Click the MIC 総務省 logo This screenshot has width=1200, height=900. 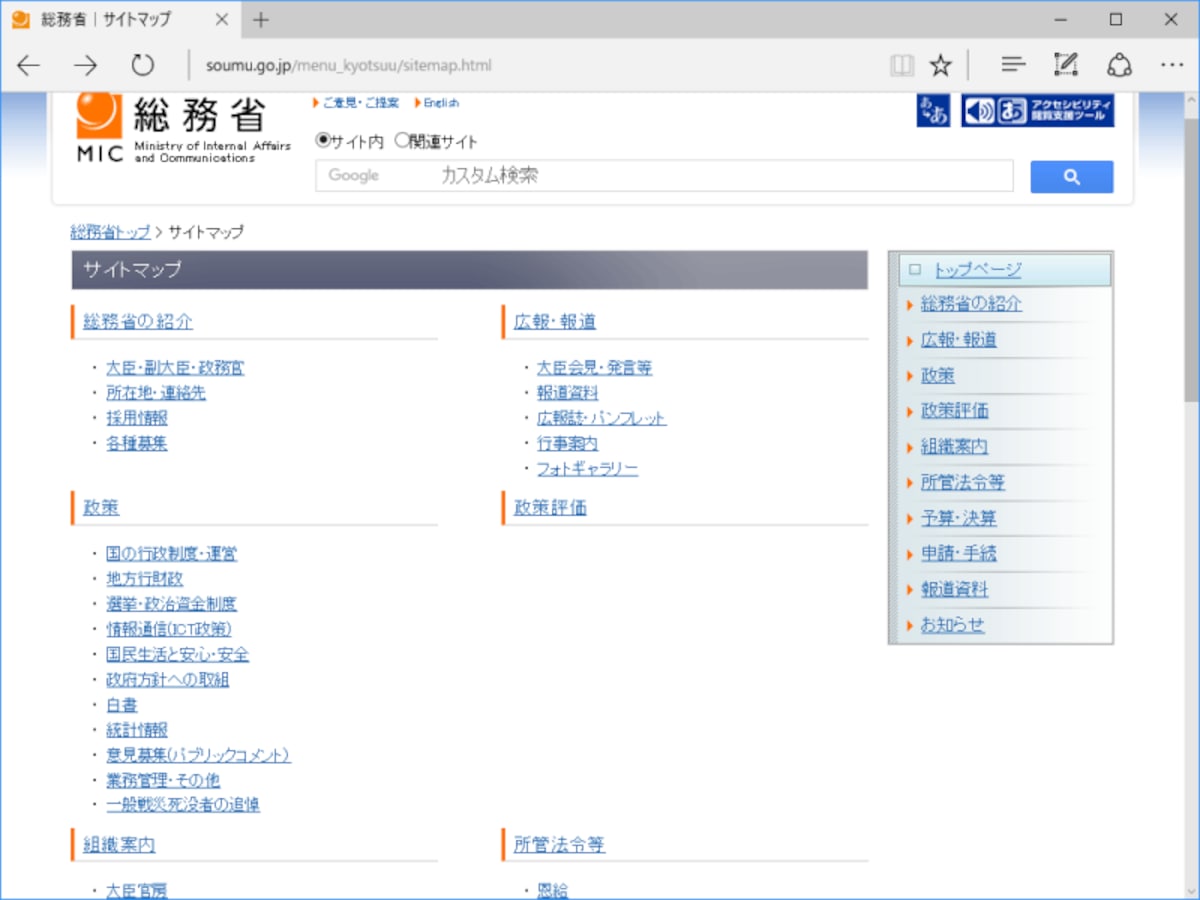click(183, 127)
